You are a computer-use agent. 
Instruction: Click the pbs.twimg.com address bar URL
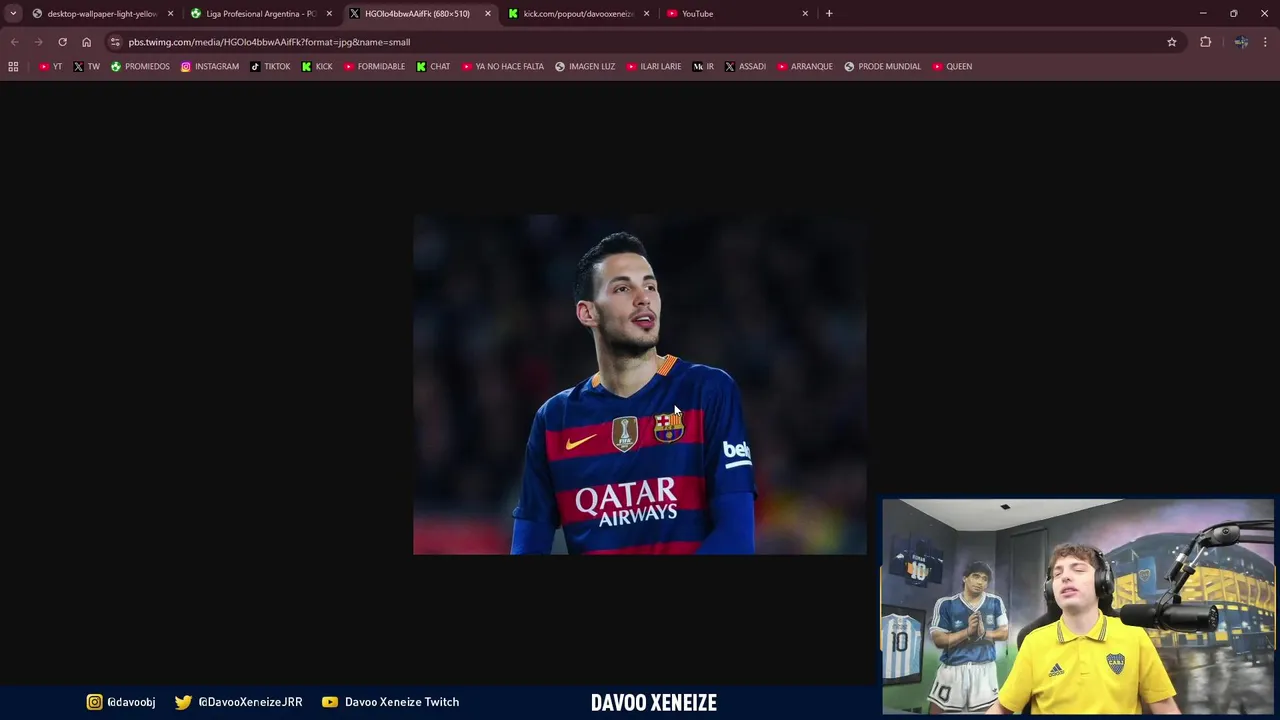pos(269,42)
